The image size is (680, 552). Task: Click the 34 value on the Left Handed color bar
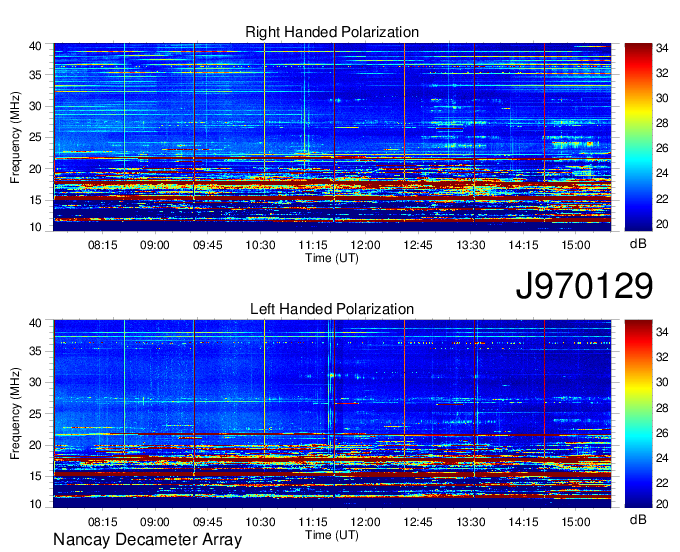[662, 333]
